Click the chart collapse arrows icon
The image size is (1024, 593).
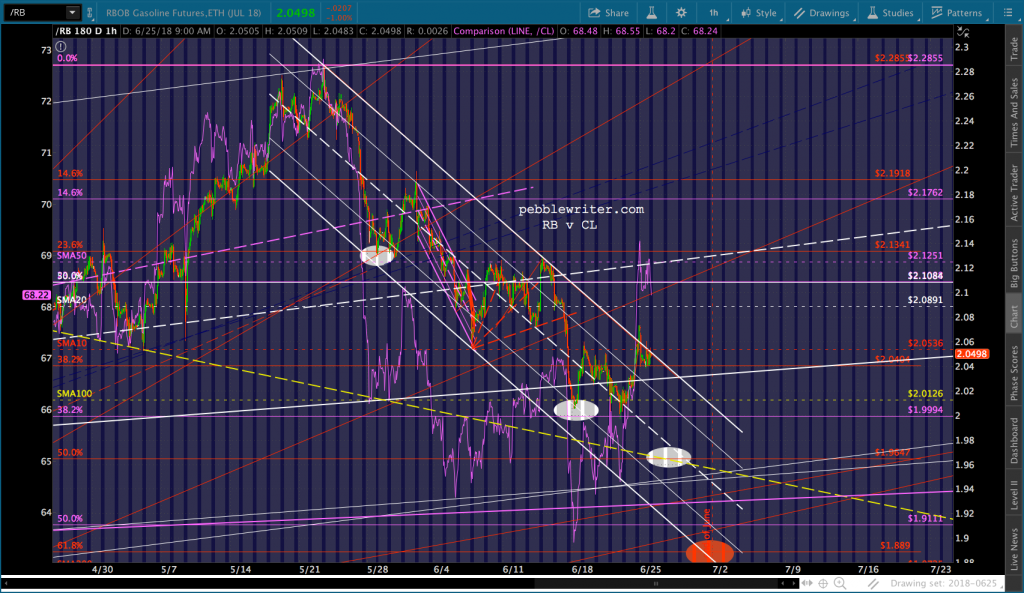(962, 31)
